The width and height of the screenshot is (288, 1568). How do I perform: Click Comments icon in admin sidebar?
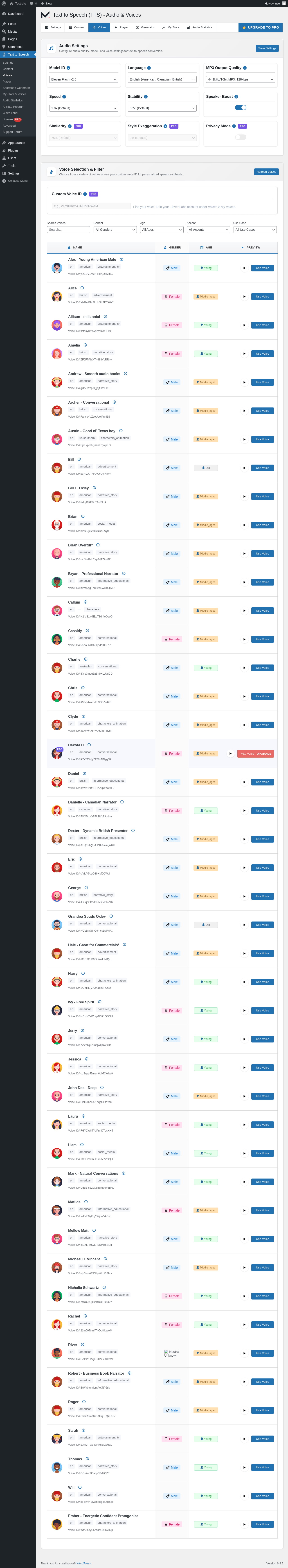pos(4,47)
